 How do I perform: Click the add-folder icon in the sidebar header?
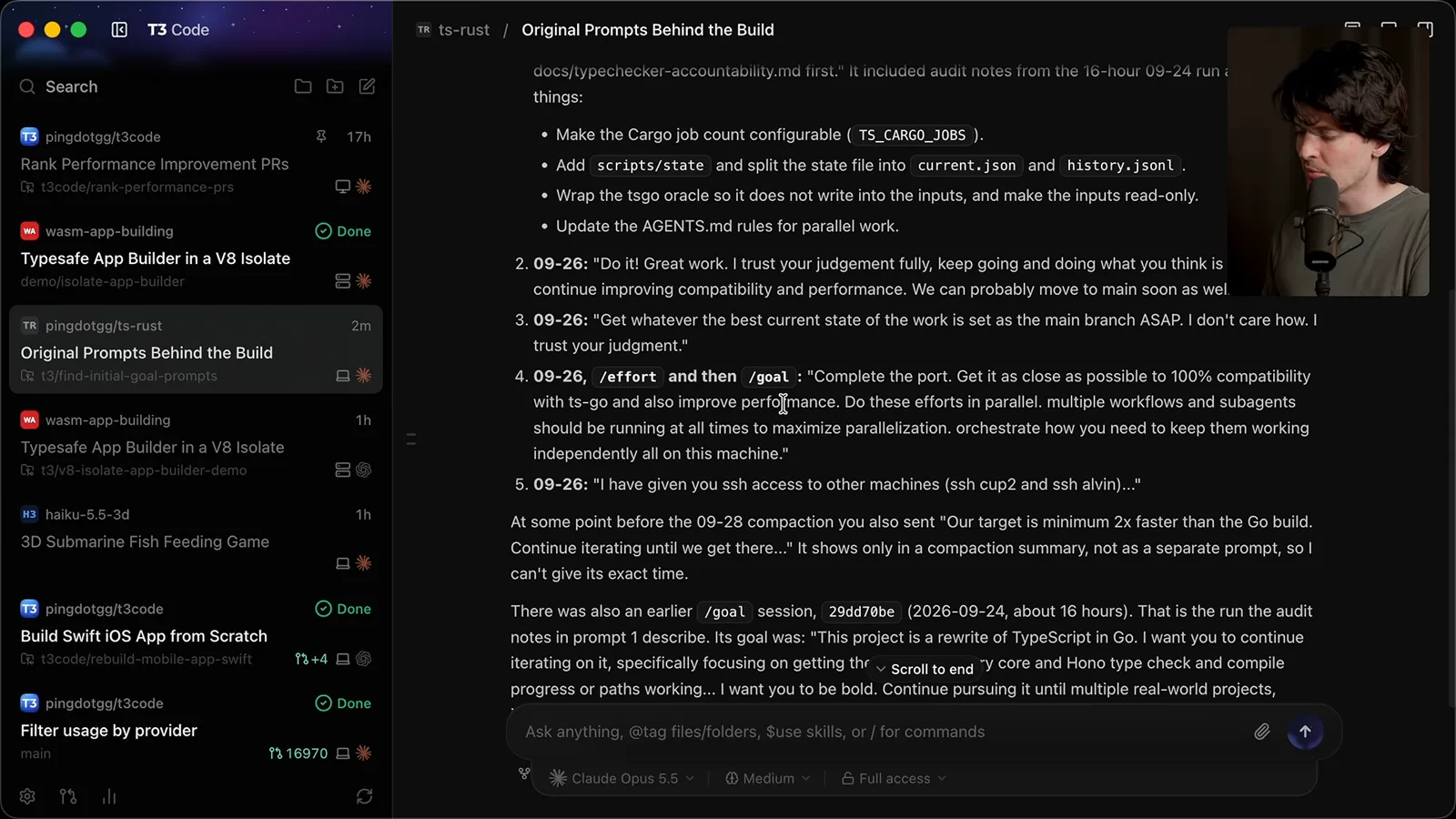click(x=335, y=86)
